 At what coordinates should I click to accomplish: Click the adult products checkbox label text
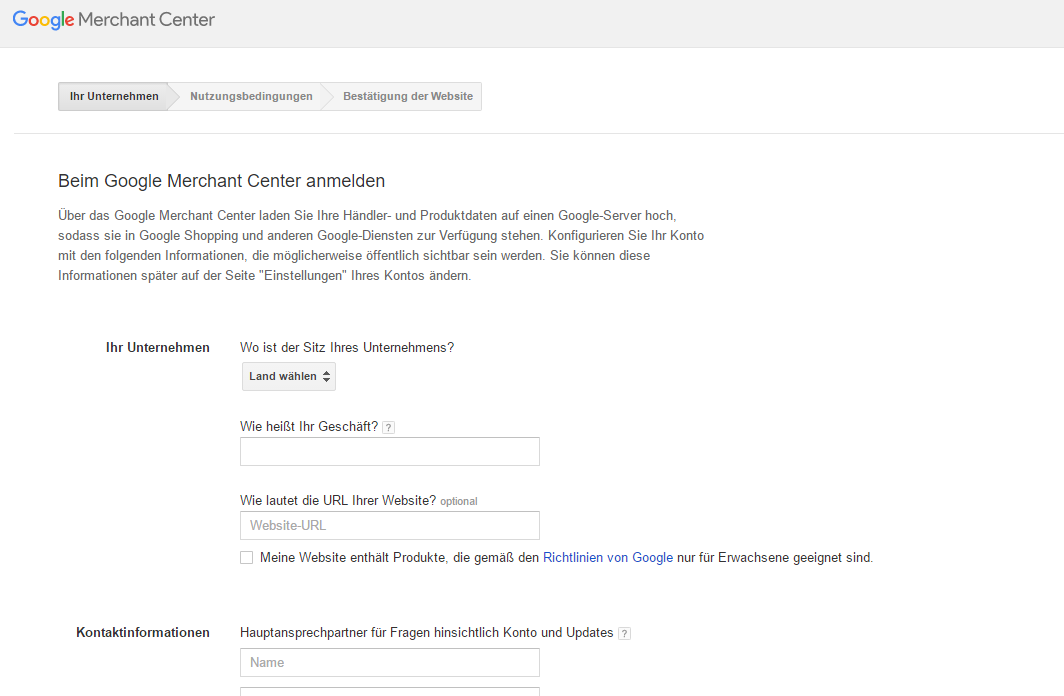[x=567, y=558]
